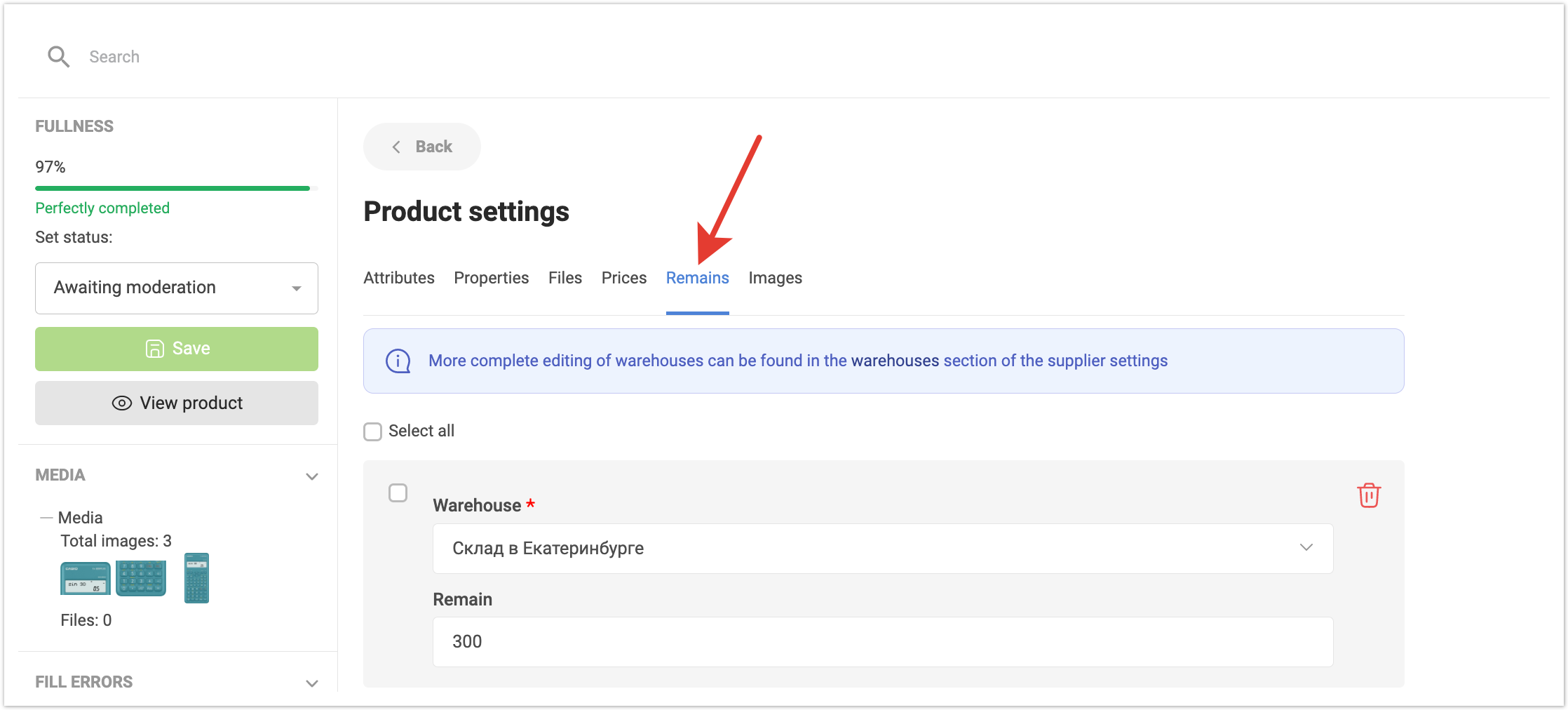
Task: Open the Set status dropdown
Action: coord(176,288)
